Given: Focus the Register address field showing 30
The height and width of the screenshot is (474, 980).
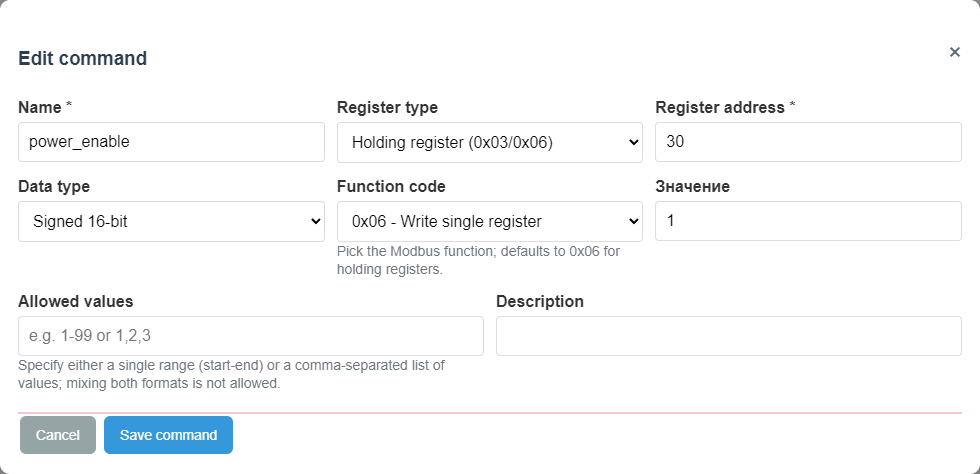Looking at the screenshot, I should click(x=808, y=142).
